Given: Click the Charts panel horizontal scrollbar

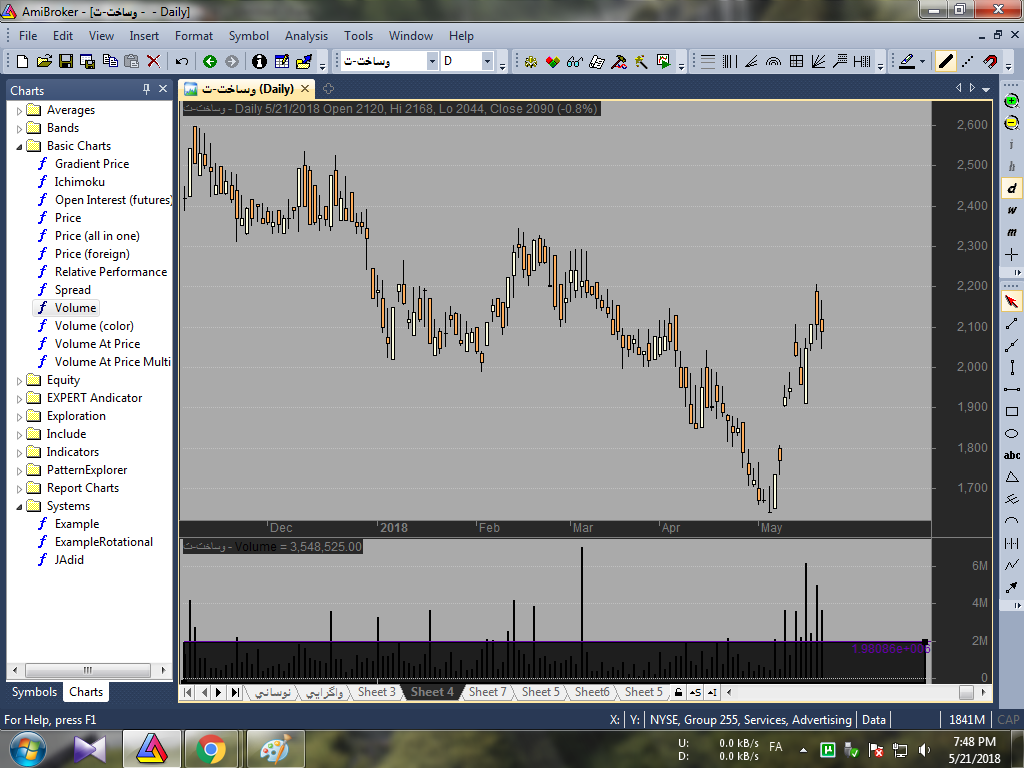Looking at the screenshot, I should pyautogui.click(x=89, y=670).
